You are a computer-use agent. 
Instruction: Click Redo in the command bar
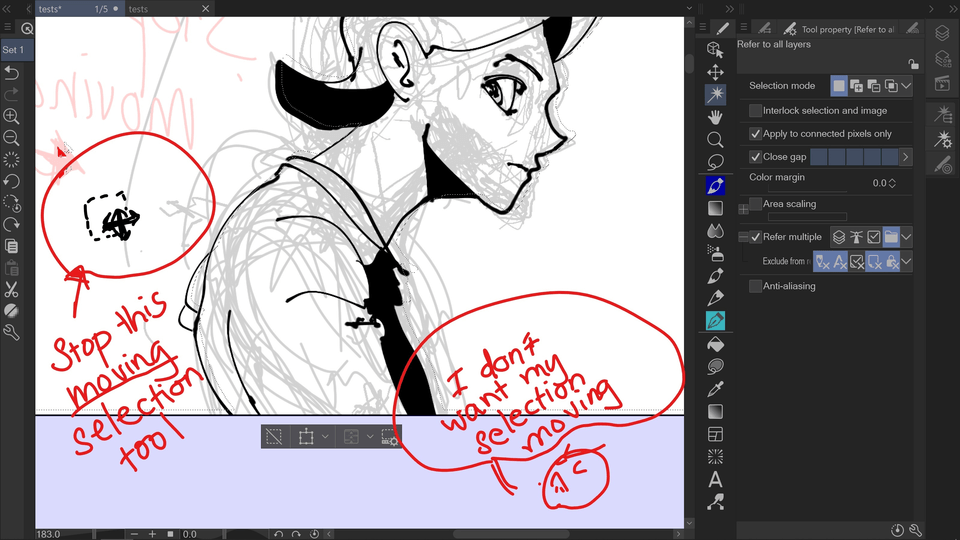coord(12,94)
